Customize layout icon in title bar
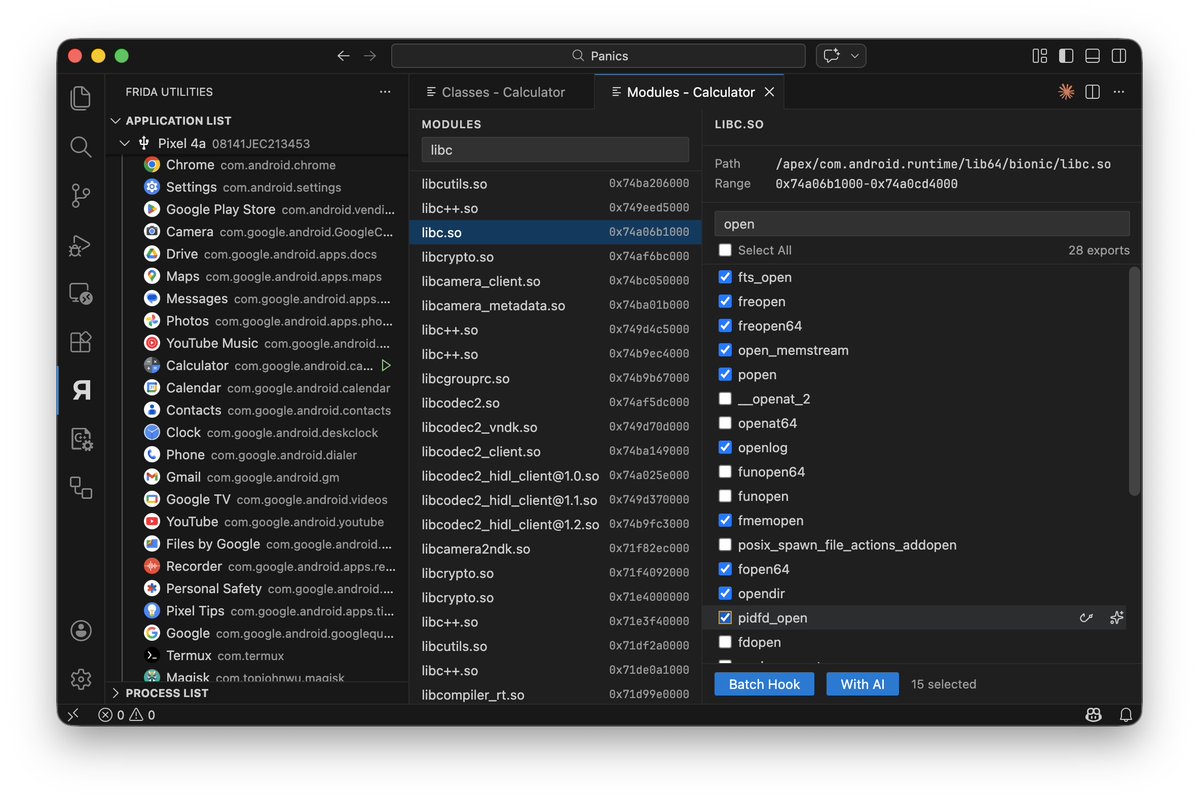The width and height of the screenshot is (1199, 801). click(x=1039, y=56)
